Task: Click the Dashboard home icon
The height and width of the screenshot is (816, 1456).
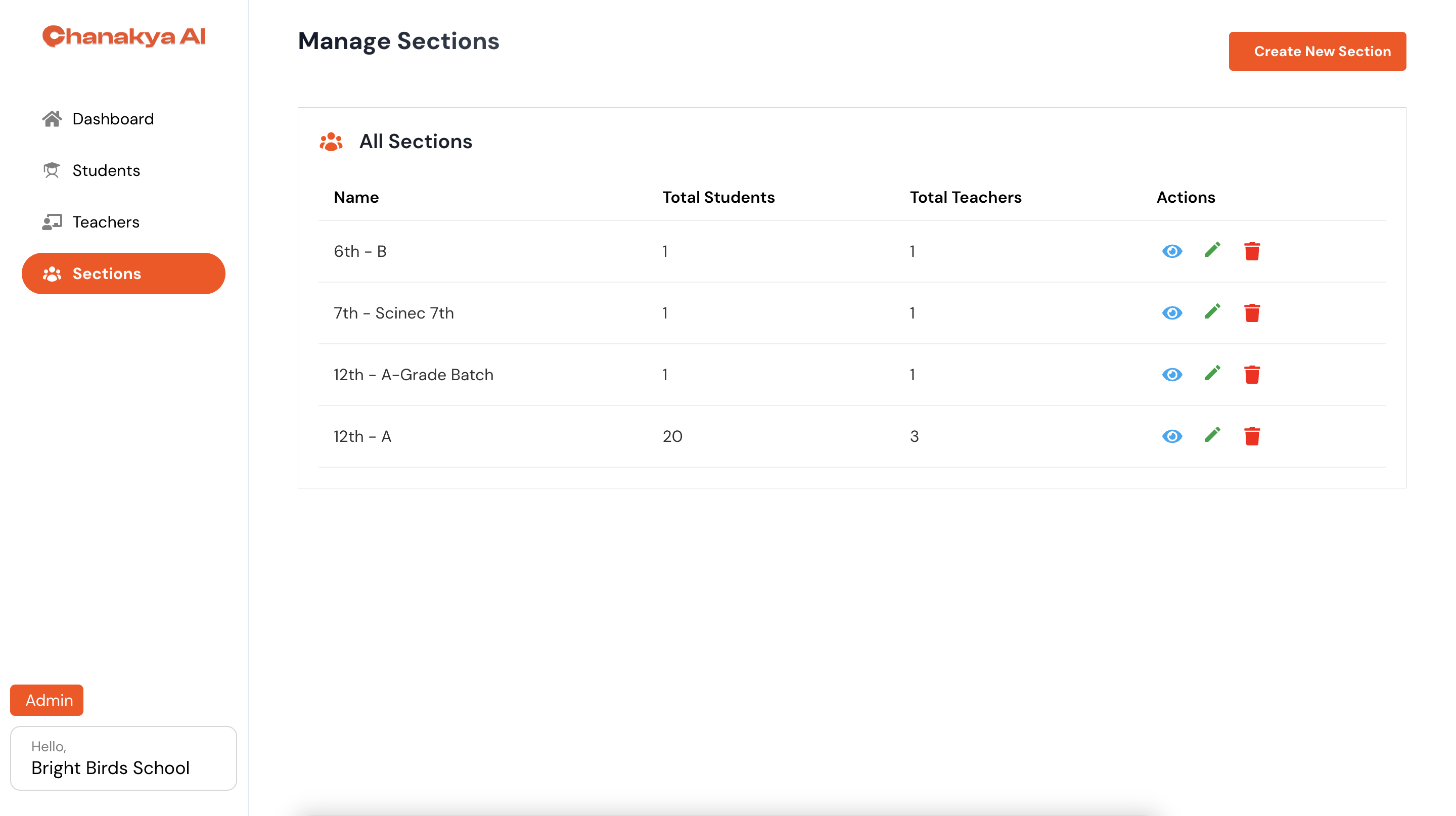Action: (x=52, y=119)
